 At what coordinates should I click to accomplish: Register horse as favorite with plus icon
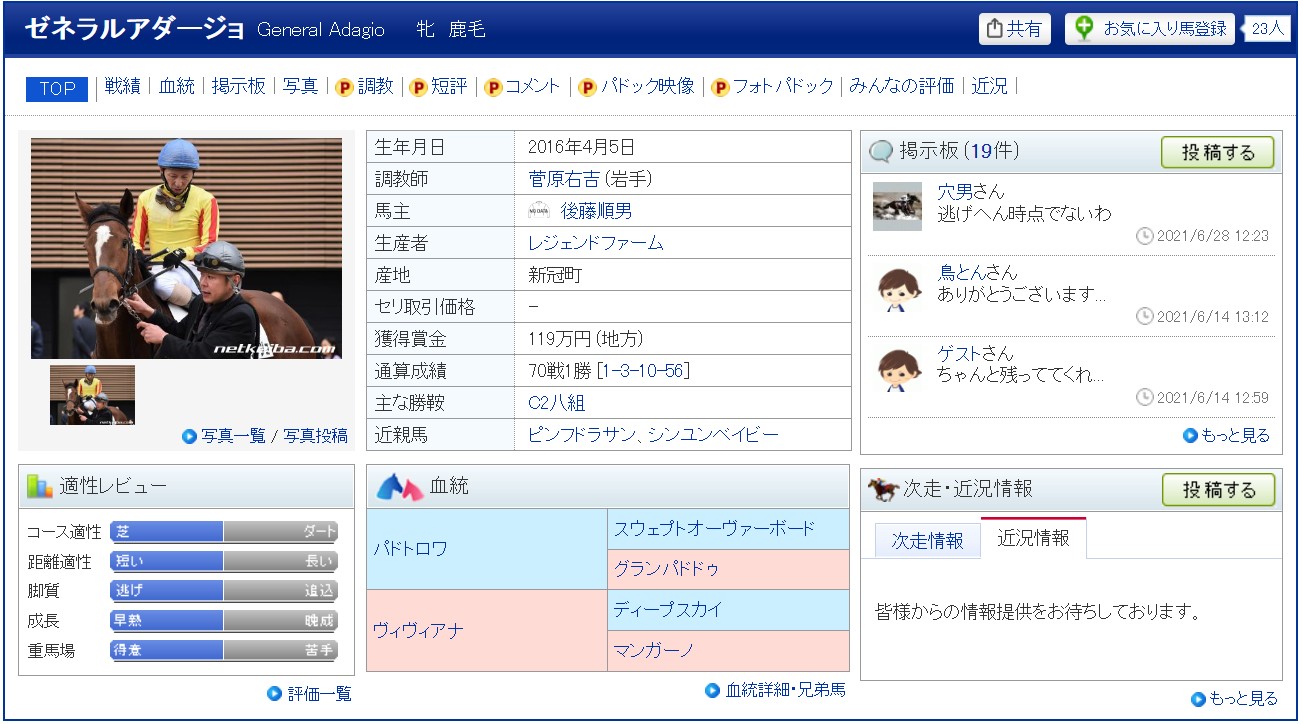1149,29
